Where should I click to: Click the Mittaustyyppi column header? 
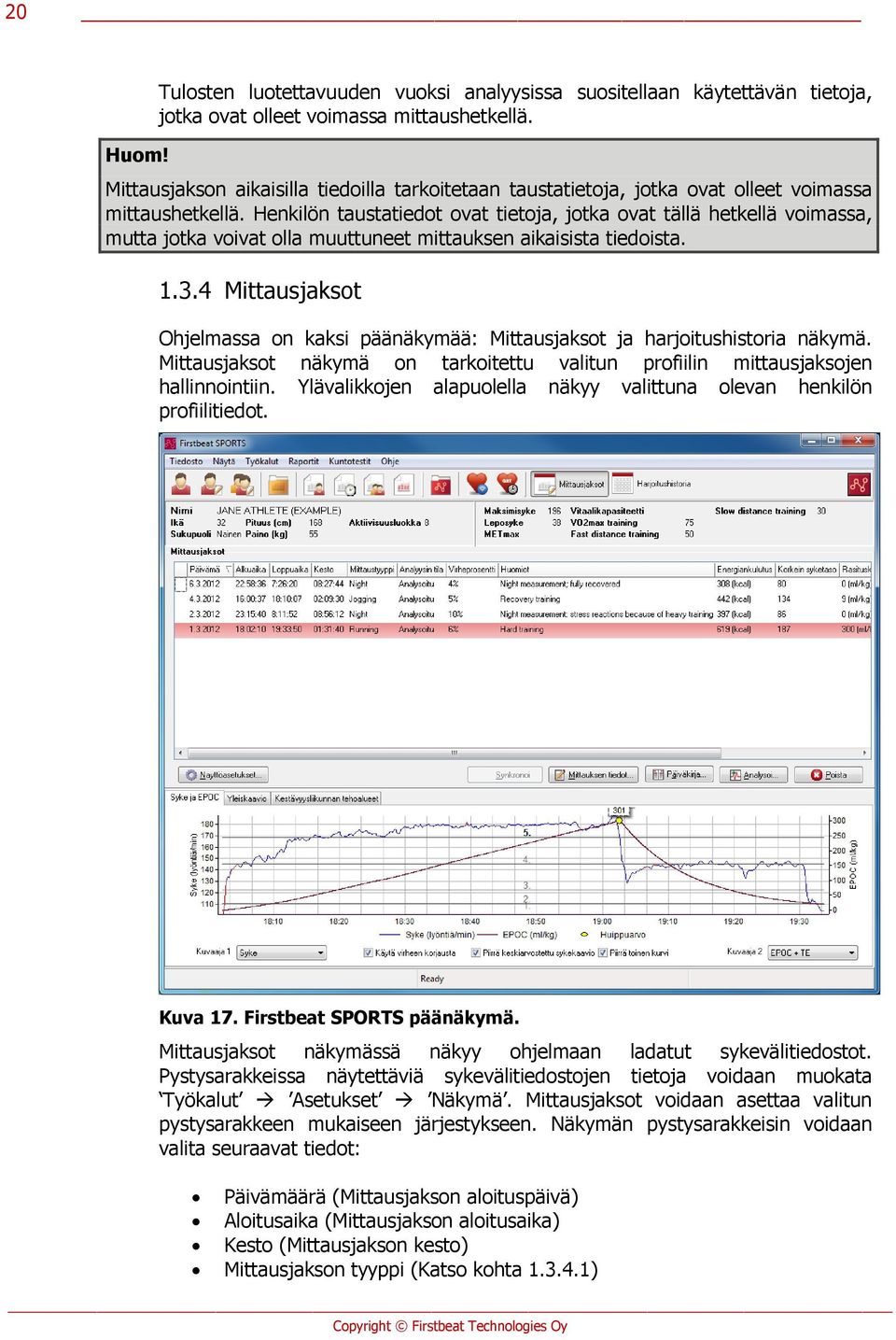pos(371,569)
